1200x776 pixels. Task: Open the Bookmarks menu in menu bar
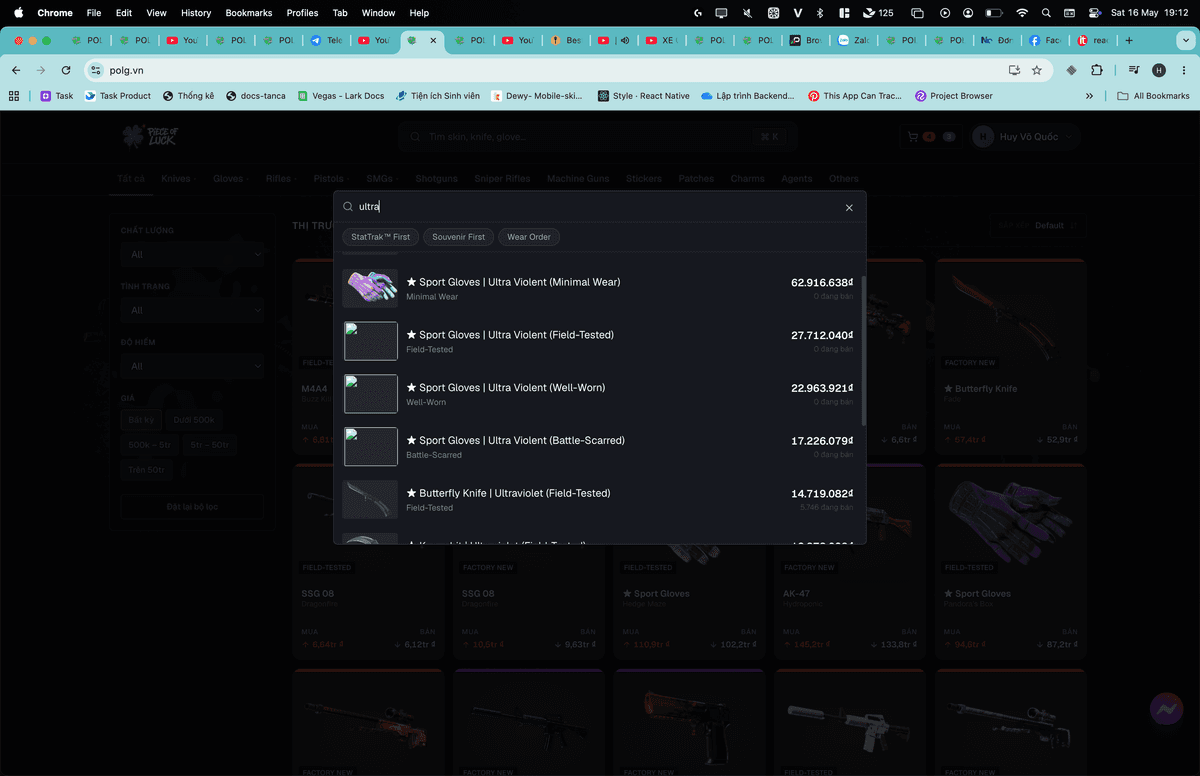pyautogui.click(x=248, y=13)
